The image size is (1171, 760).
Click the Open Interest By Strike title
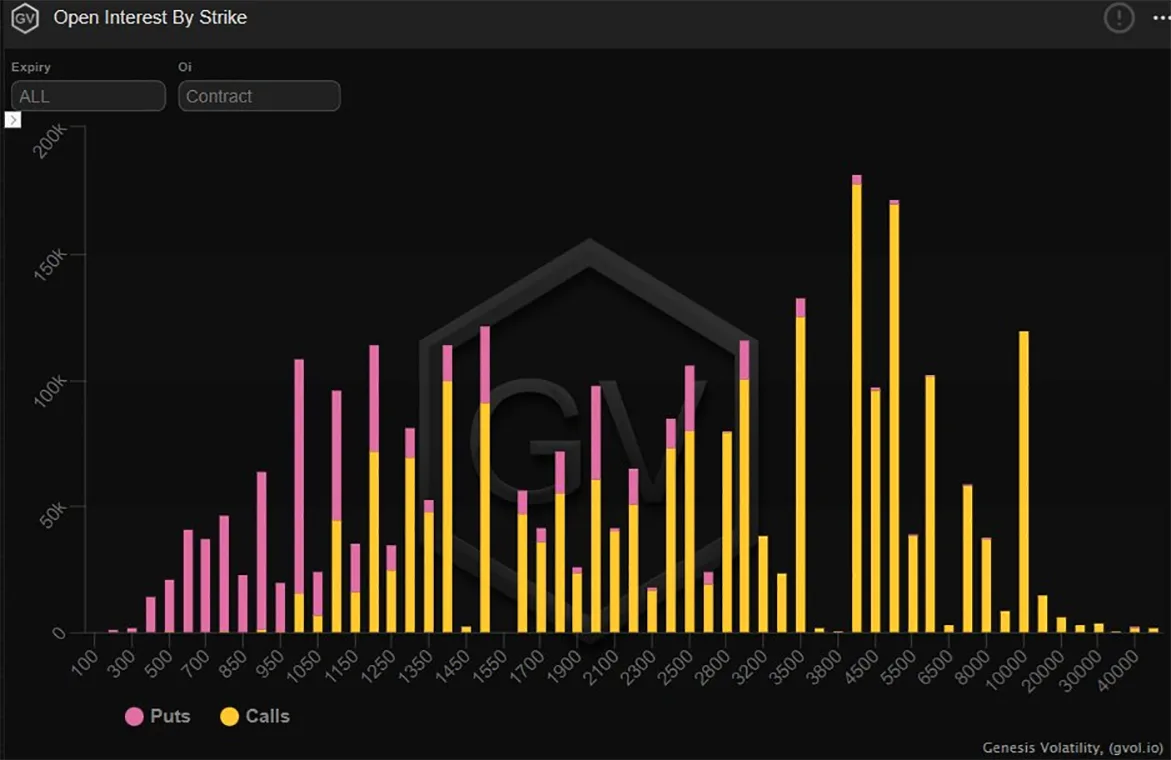click(150, 17)
